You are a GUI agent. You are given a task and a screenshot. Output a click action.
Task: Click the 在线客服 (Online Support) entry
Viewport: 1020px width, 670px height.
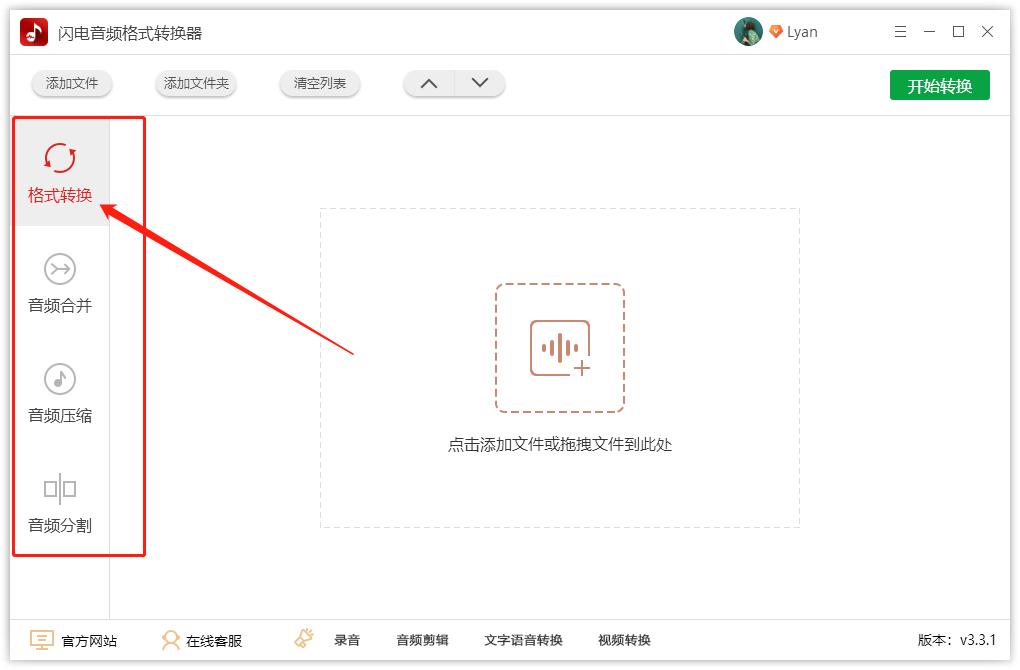(x=202, y=639)
